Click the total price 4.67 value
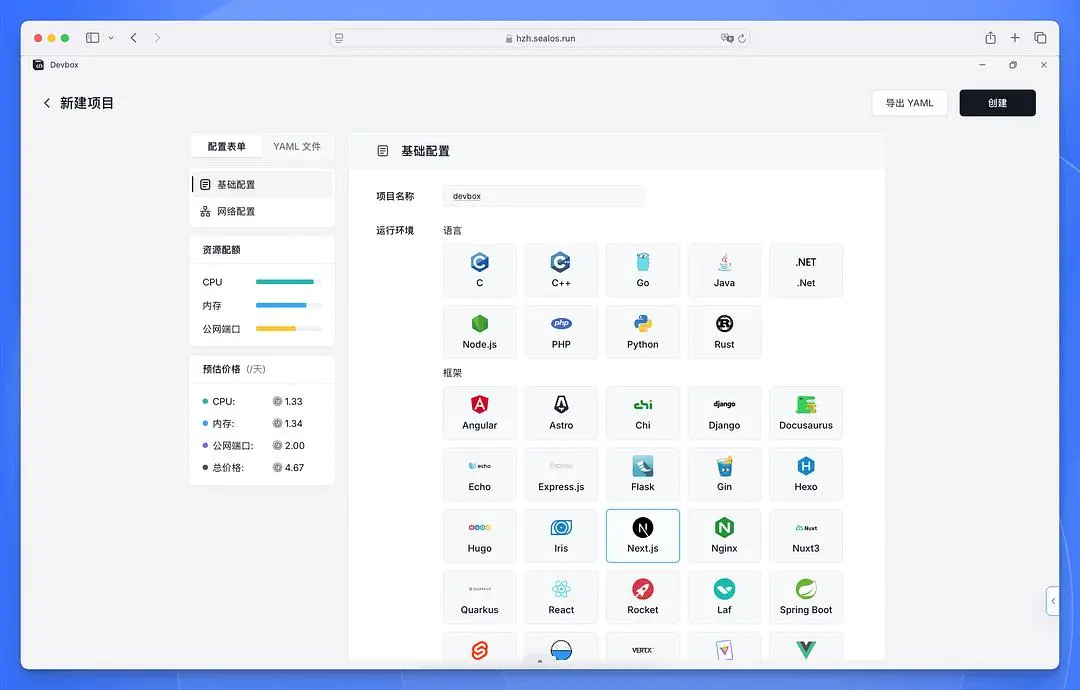1080x690 pixels. point(294,468)
